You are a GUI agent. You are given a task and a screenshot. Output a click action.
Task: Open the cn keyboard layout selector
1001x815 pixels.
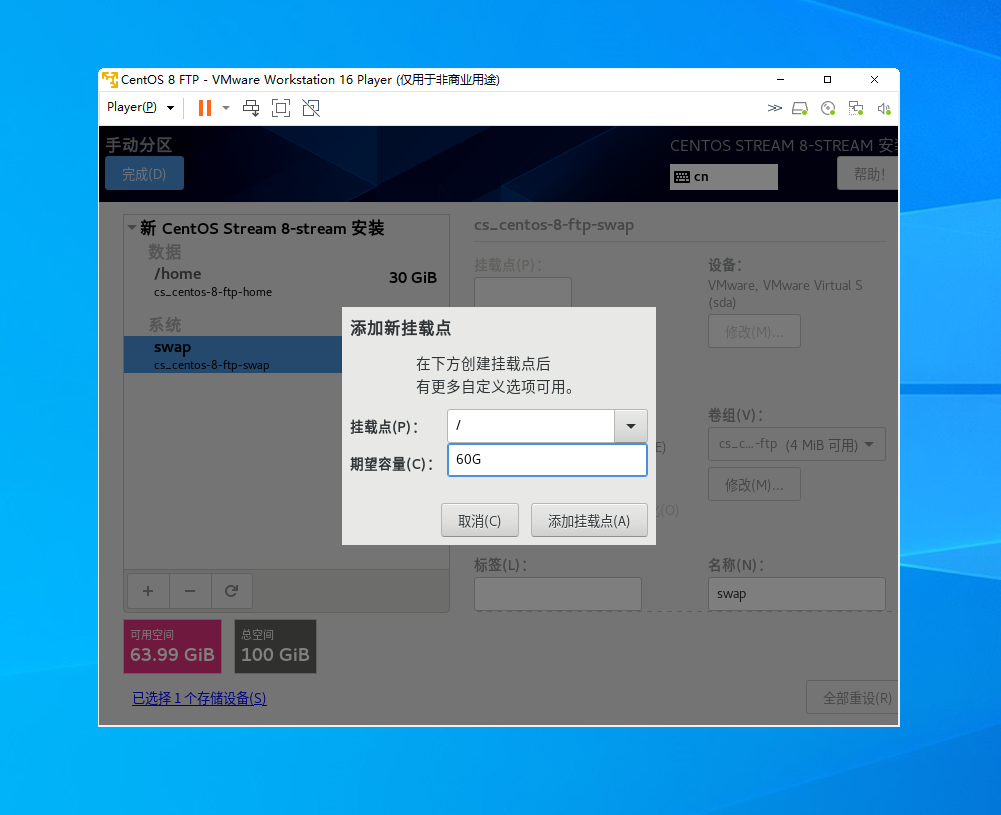click(723, 177)
